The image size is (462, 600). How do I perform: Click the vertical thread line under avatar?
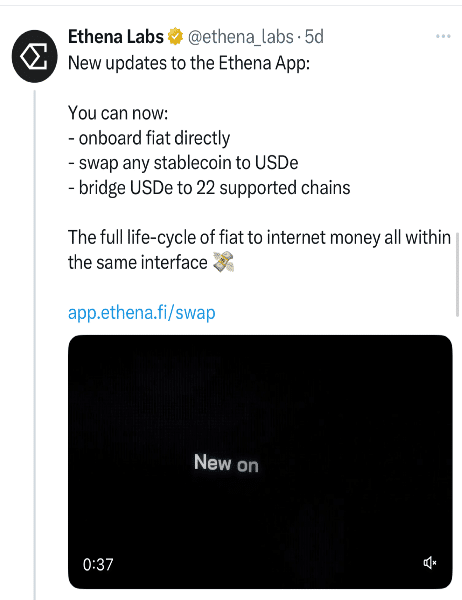pos(34,344)
